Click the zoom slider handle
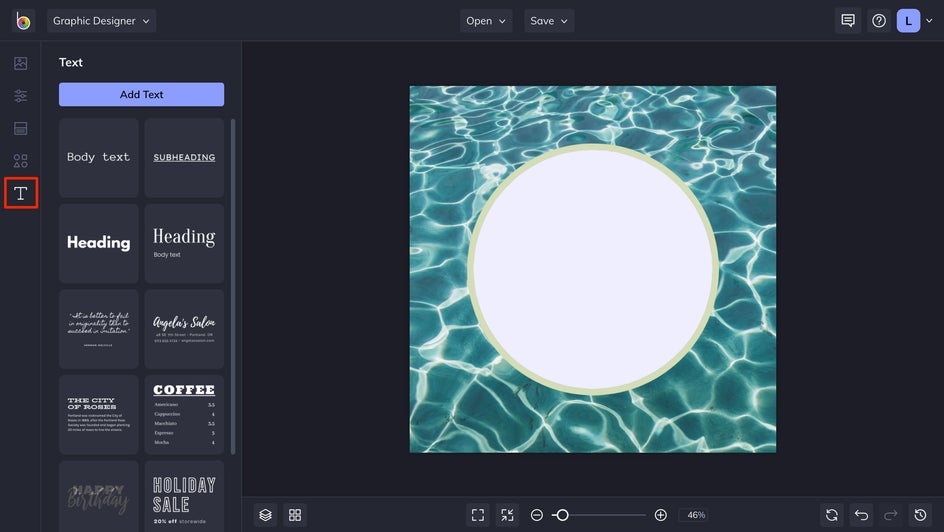 (x=562, y=515)
